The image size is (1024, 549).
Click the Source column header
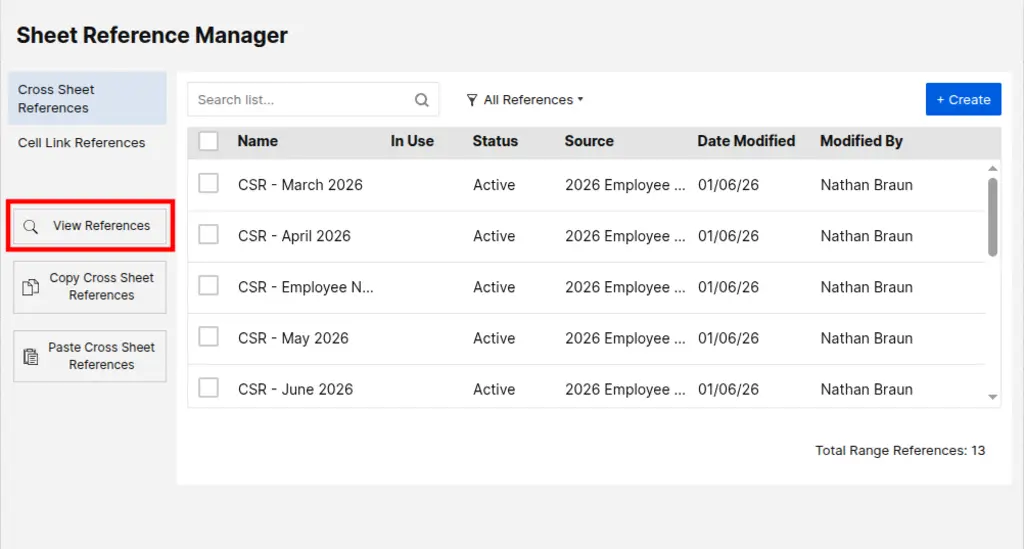(589, 141)
